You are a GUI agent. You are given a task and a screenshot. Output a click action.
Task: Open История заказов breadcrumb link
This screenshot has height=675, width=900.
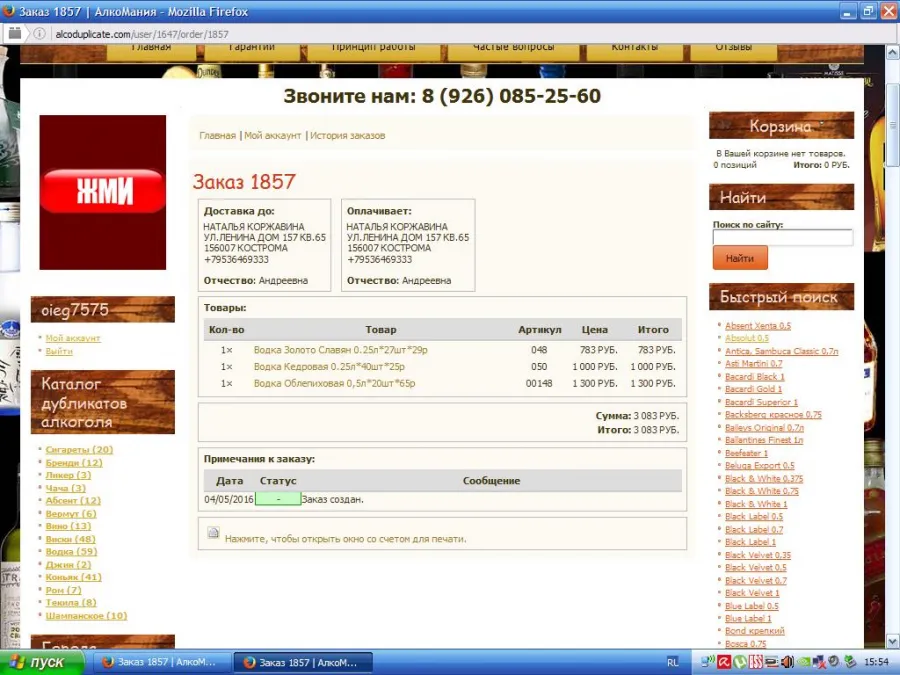(x=347, y=135)
